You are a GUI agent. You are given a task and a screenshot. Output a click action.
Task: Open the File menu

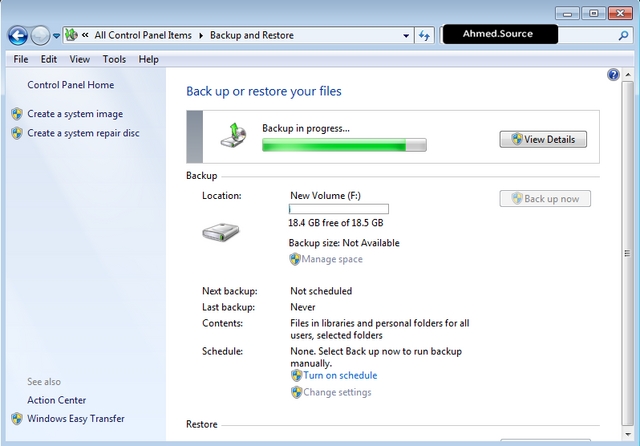[x=21, y=60]
